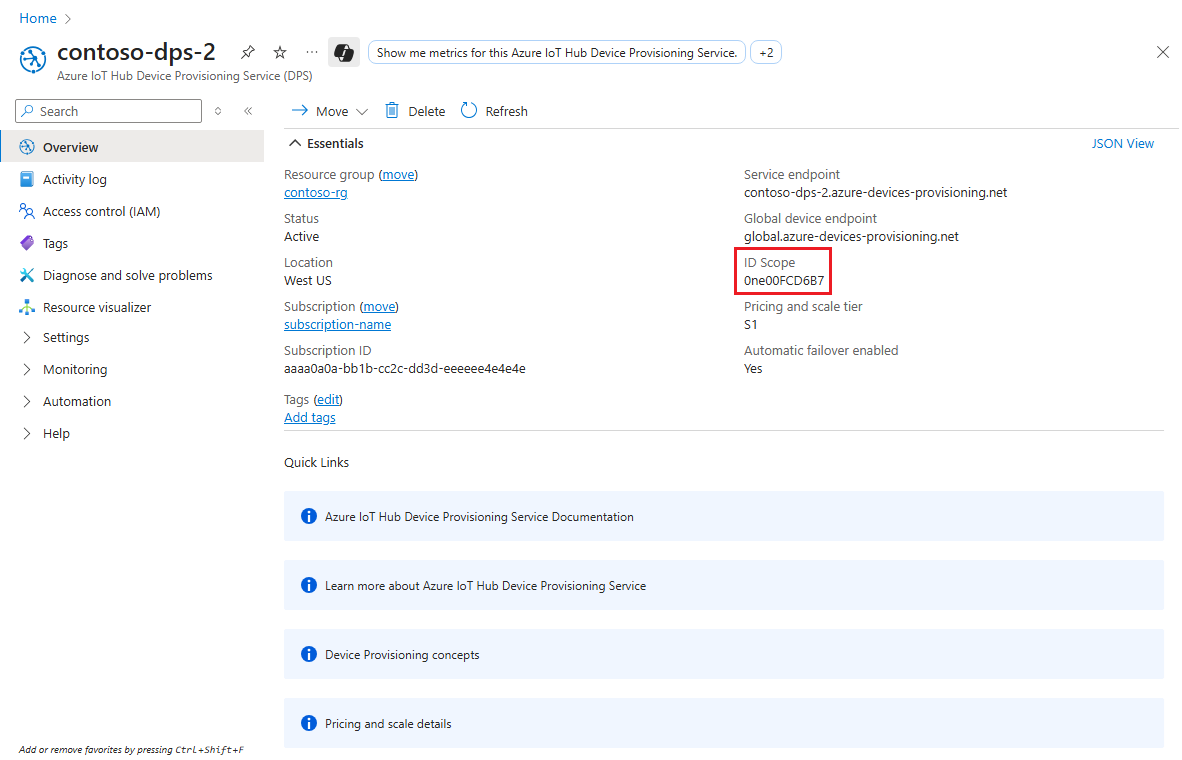Open the more options ellipsis menu
1182x760 pixels.
(310, 51)
